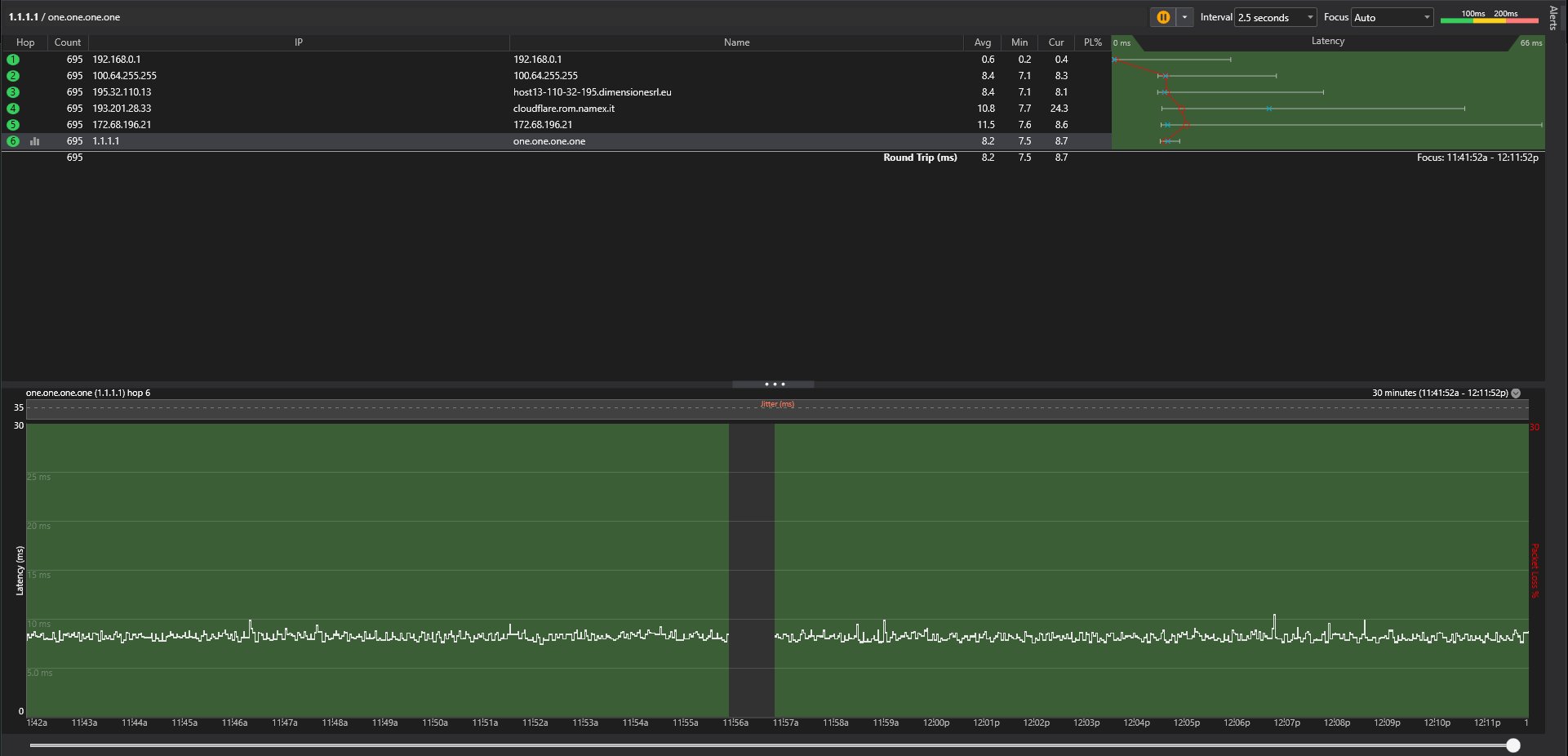
Task: Click the hop 4 green circle icon
Action: [x=13, y=109]
